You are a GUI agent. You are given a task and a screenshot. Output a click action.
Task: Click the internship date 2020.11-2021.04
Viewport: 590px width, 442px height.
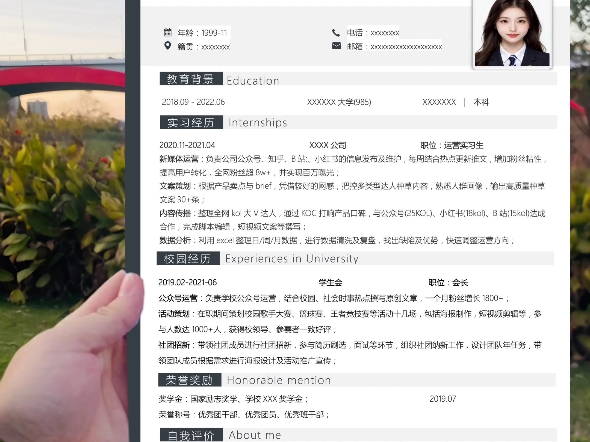[187, 145]
